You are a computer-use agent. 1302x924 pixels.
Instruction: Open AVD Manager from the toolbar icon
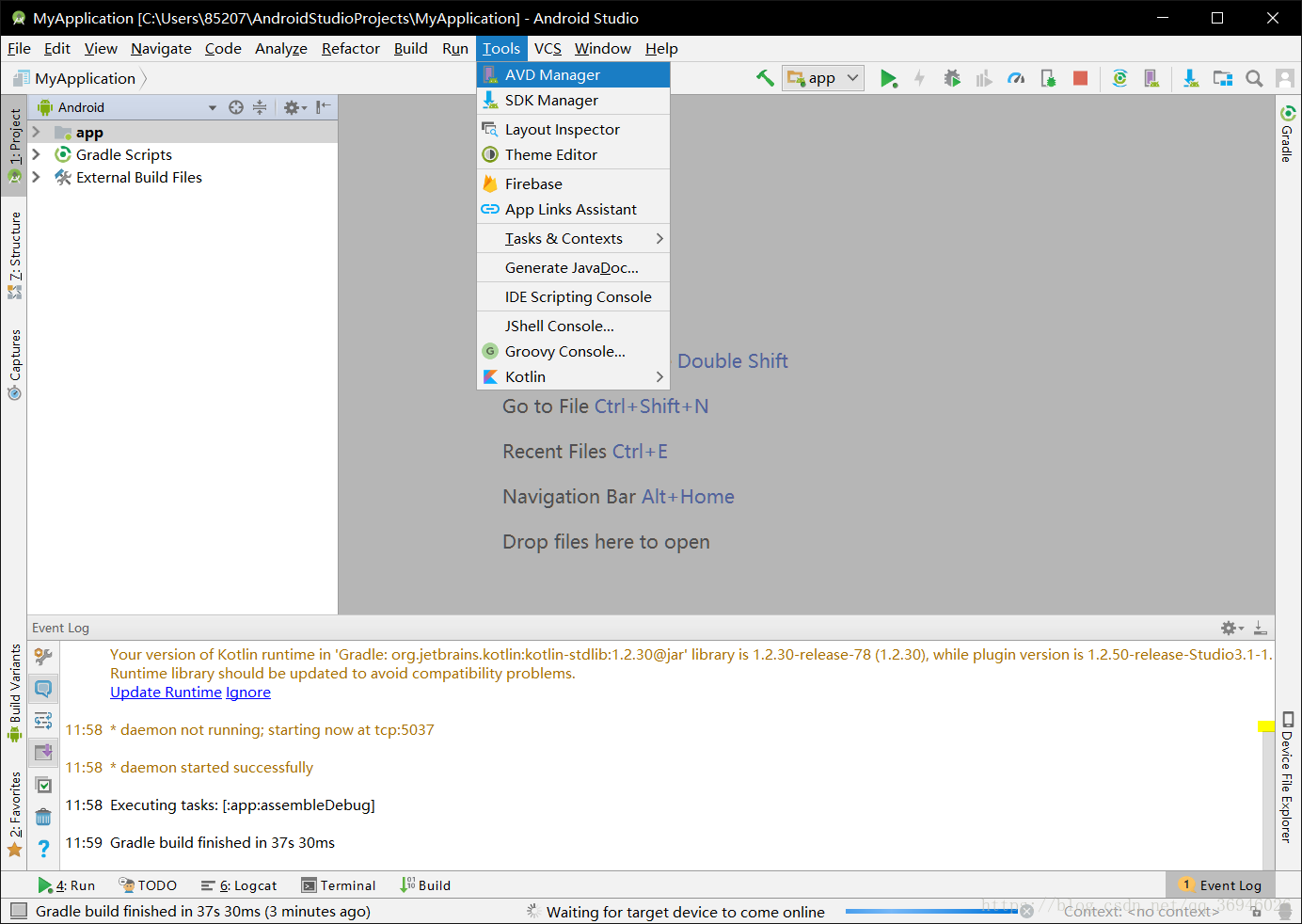[1151, 78]
